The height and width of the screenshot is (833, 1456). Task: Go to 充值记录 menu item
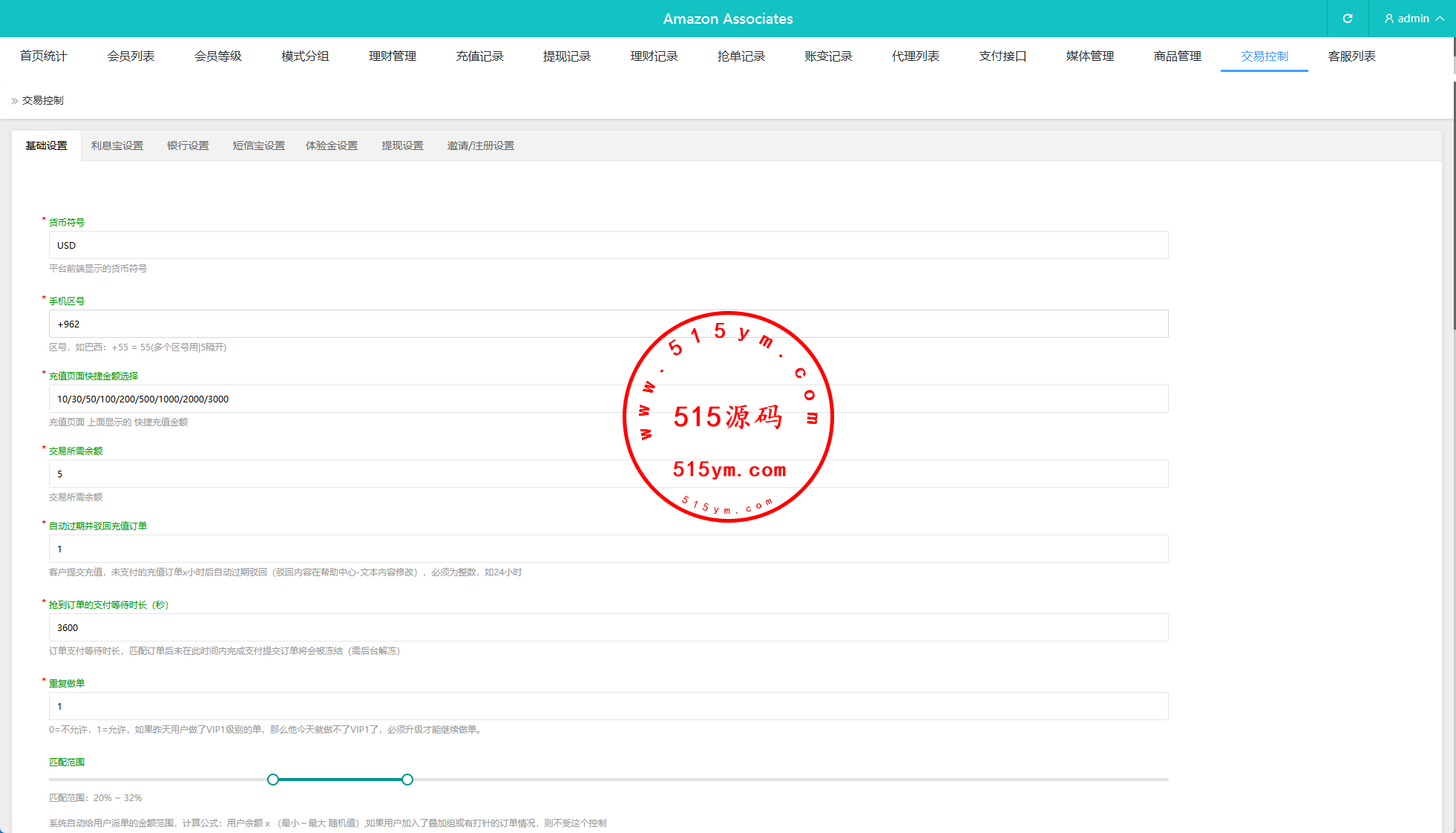tap(479, 56)
